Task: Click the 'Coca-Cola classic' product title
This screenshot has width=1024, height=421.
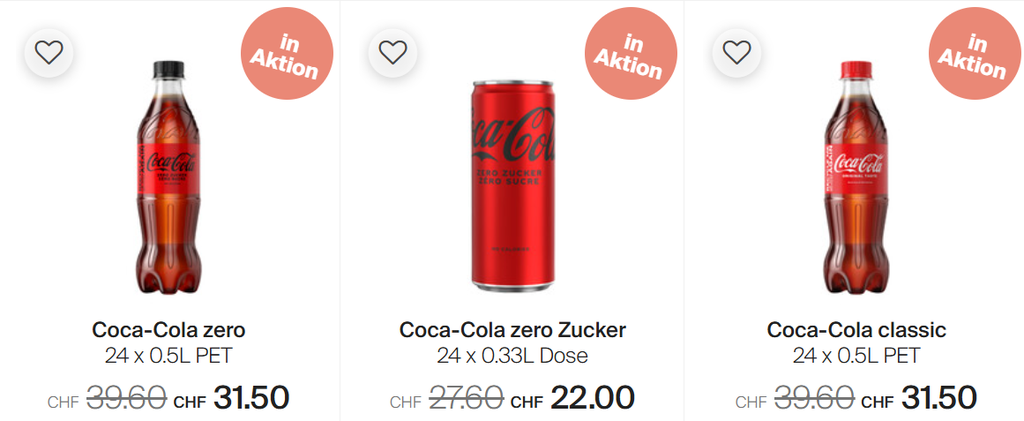Action: click(856, 329)
